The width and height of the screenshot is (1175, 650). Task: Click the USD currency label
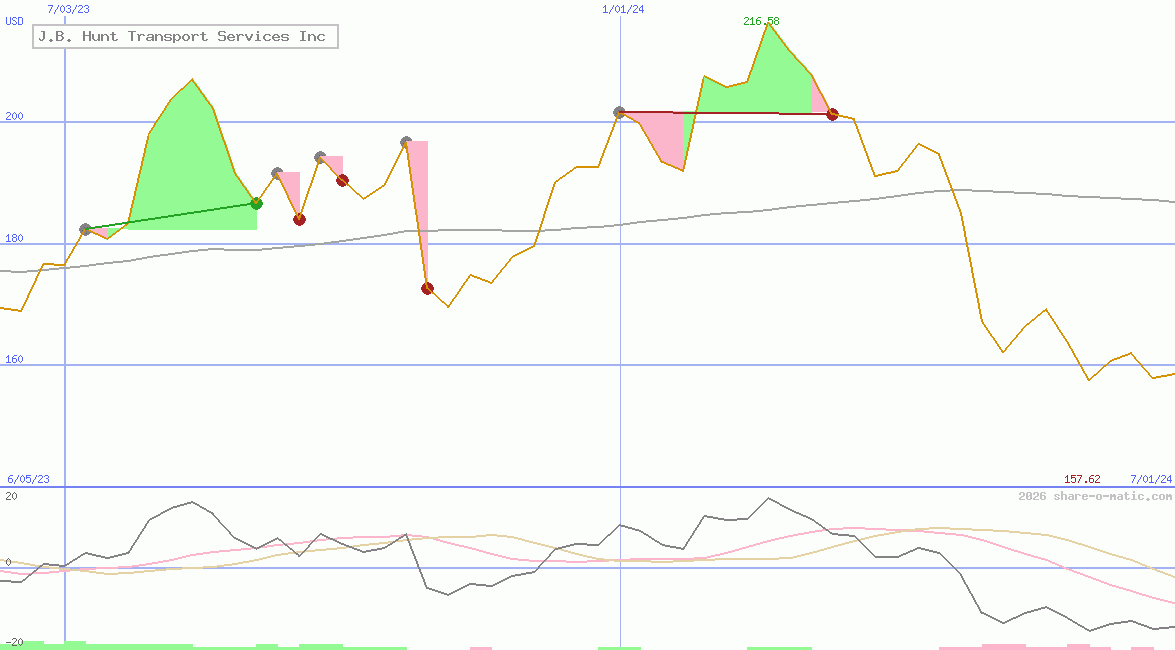[x=14, y=22]
